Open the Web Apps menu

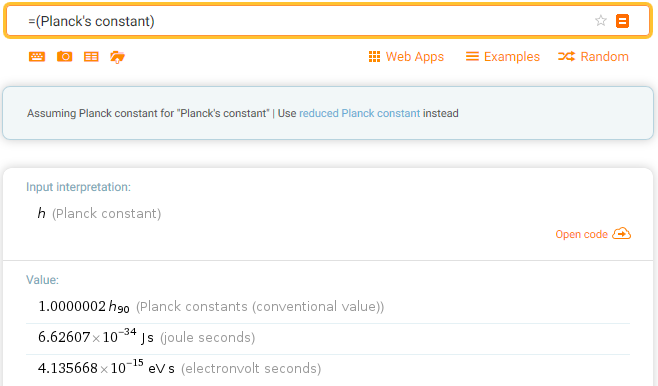(x=406, y=57)
